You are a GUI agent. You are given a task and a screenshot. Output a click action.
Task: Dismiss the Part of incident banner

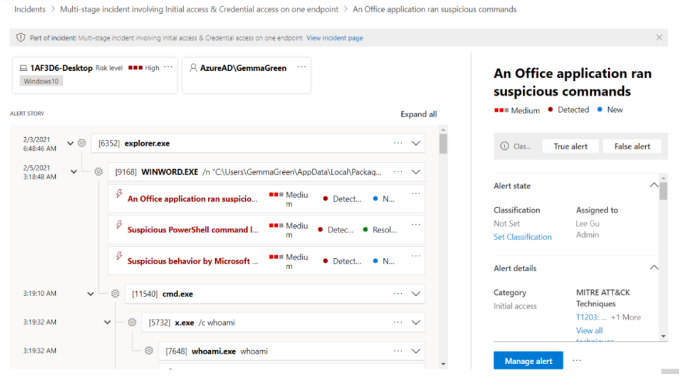coord(659,38)
